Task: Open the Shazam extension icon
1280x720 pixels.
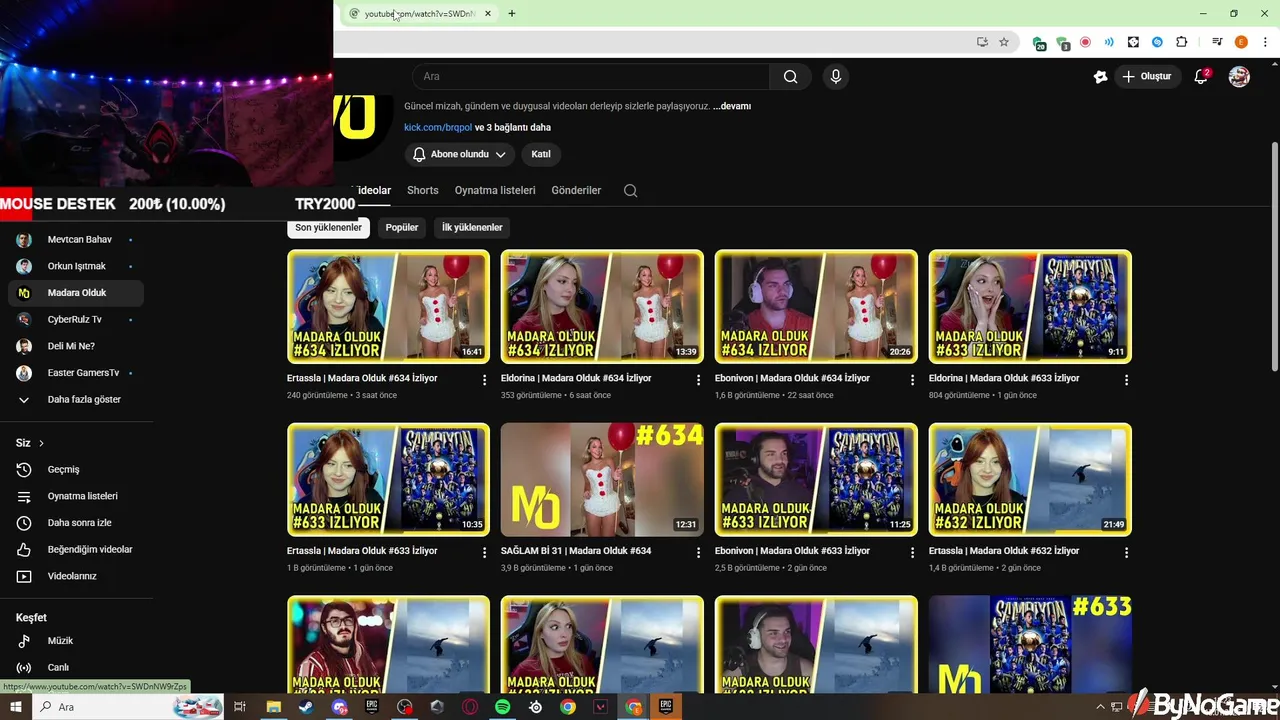Action: coord(1157,42)
